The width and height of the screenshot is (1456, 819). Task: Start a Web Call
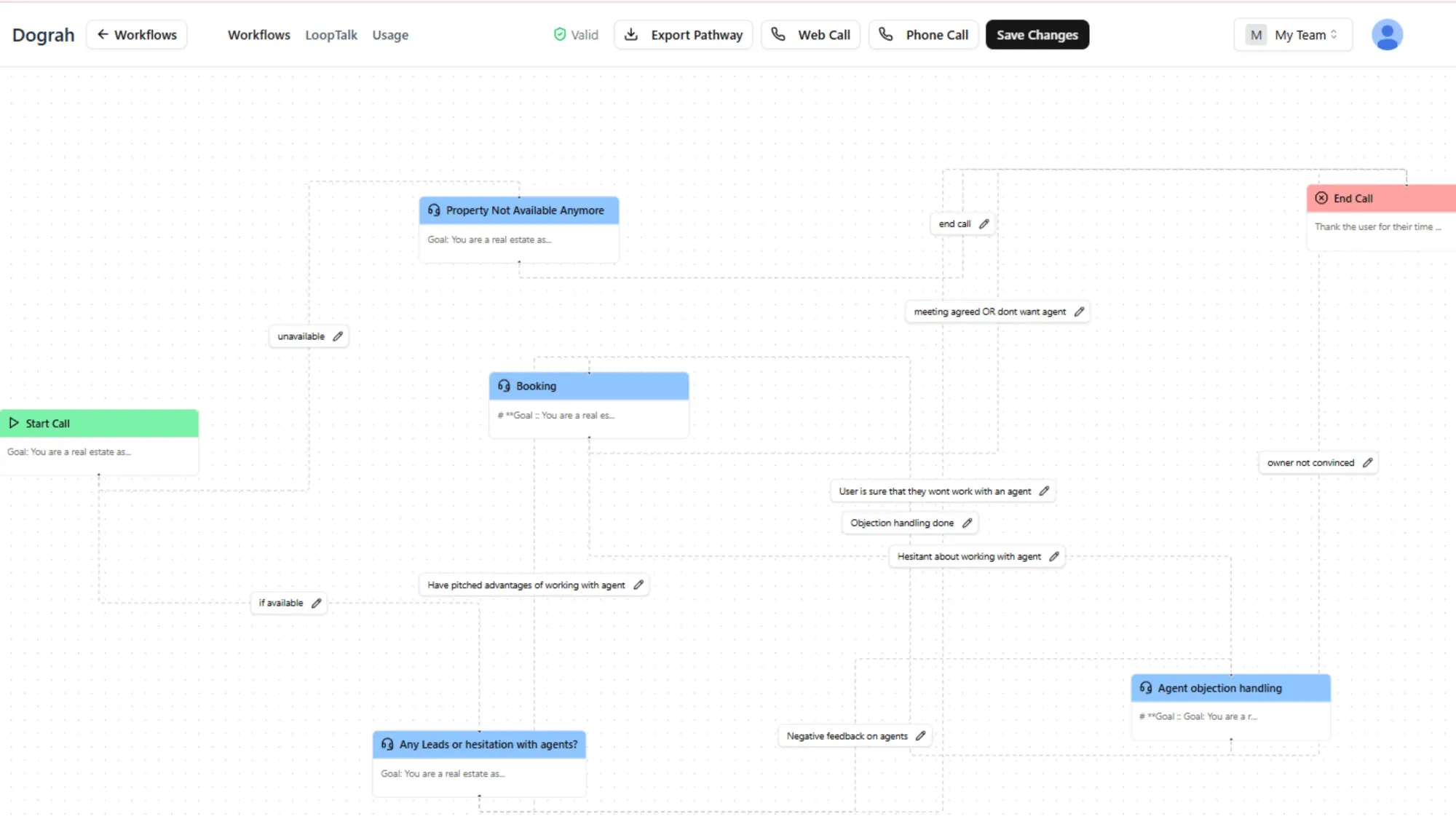[x=811, y=34]
